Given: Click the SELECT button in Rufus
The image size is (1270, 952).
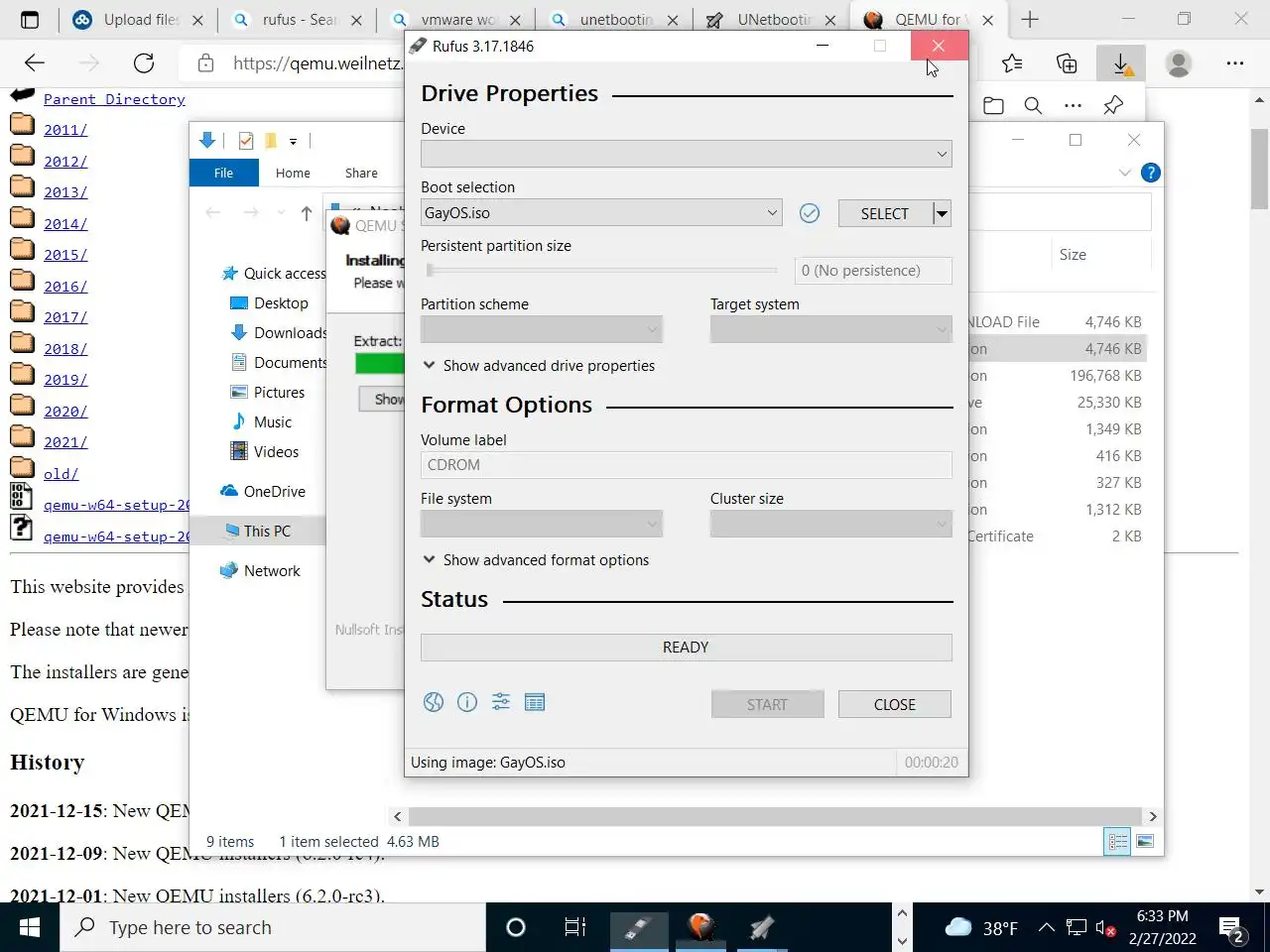Looking at the screenshot, I should coord(885,213).
